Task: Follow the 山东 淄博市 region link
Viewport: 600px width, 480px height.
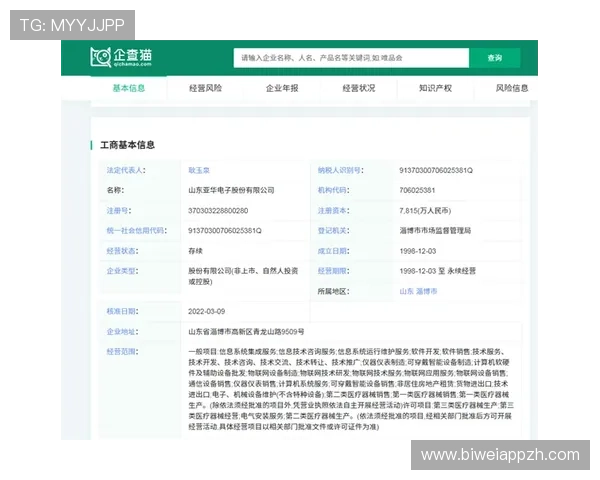Action: (x=418, y=291)
